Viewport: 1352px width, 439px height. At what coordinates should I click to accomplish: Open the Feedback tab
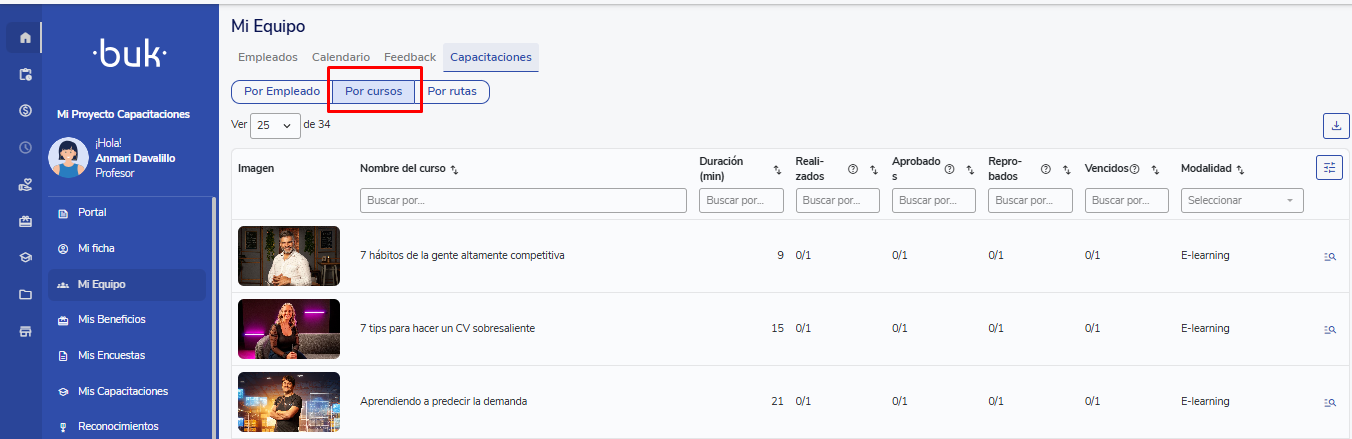pyautogui.click(x=410, y=57)
